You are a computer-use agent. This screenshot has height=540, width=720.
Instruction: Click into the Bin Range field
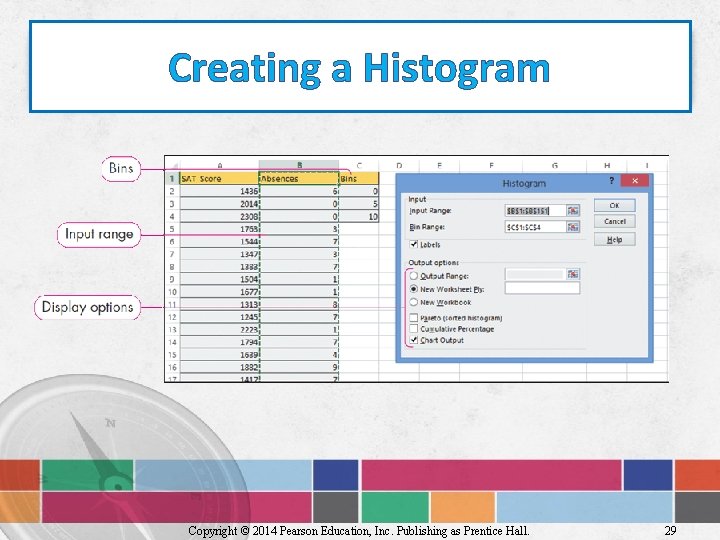[535, 227]
